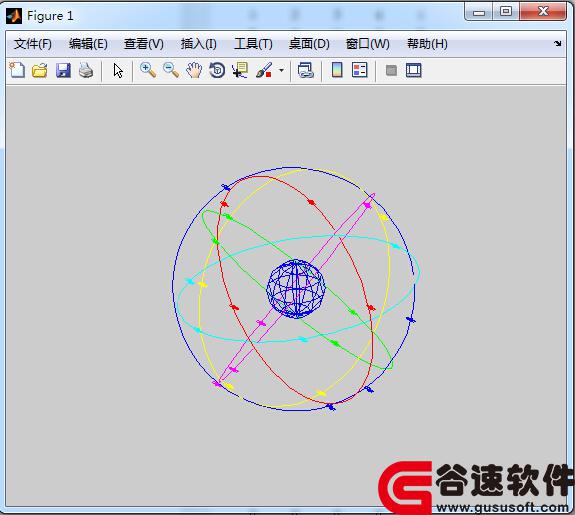Toggle the Brush data tool
Screen dimensions: 575x515
click(263, 70)
